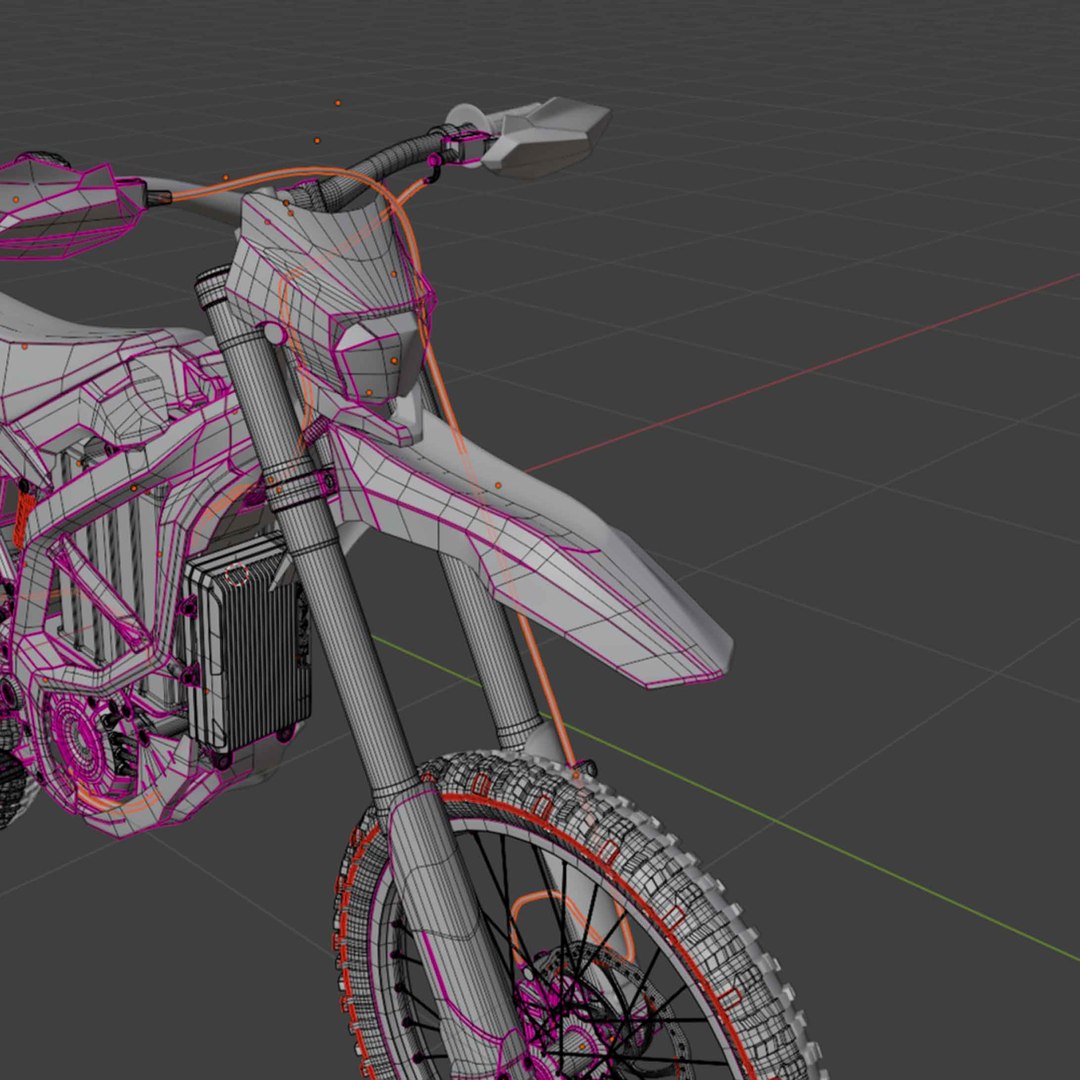The width and height of the screenshot is (1080, 1080).
Task: Select the black radiator block
Action: pos(247,644)
